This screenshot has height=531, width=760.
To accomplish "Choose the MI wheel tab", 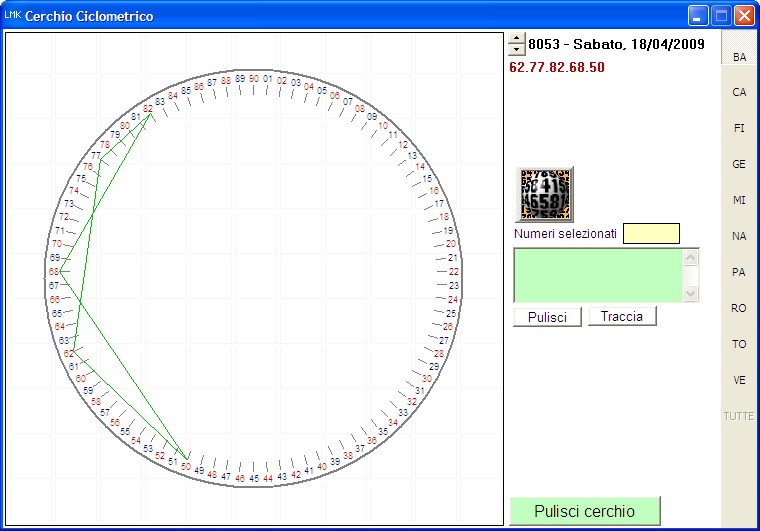I will [x=739, y=200].
